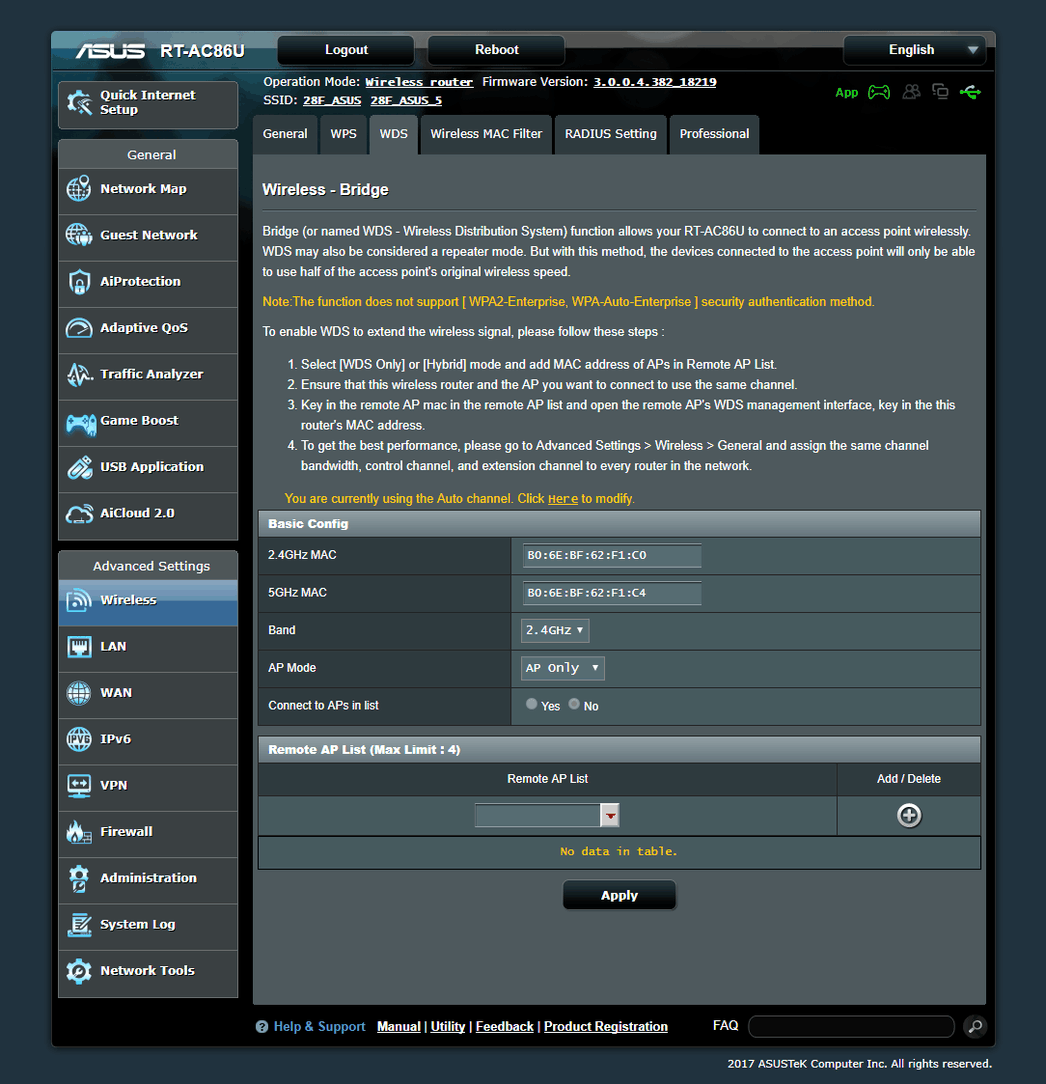Click the Help & Support question icon

click(262, 1027)
